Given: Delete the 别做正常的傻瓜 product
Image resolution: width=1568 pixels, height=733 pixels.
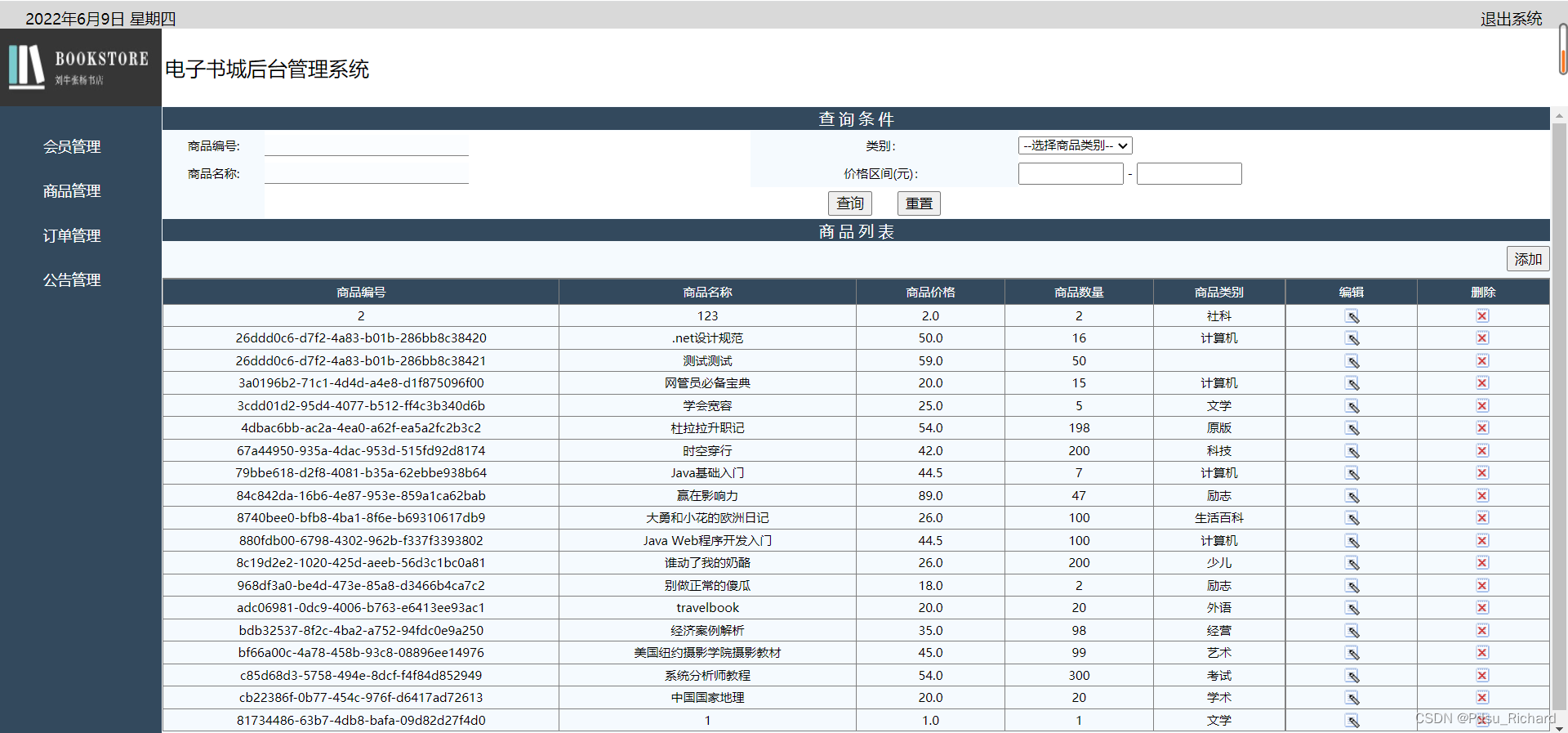Looking at the screenshot, I should pos(1482,586).
